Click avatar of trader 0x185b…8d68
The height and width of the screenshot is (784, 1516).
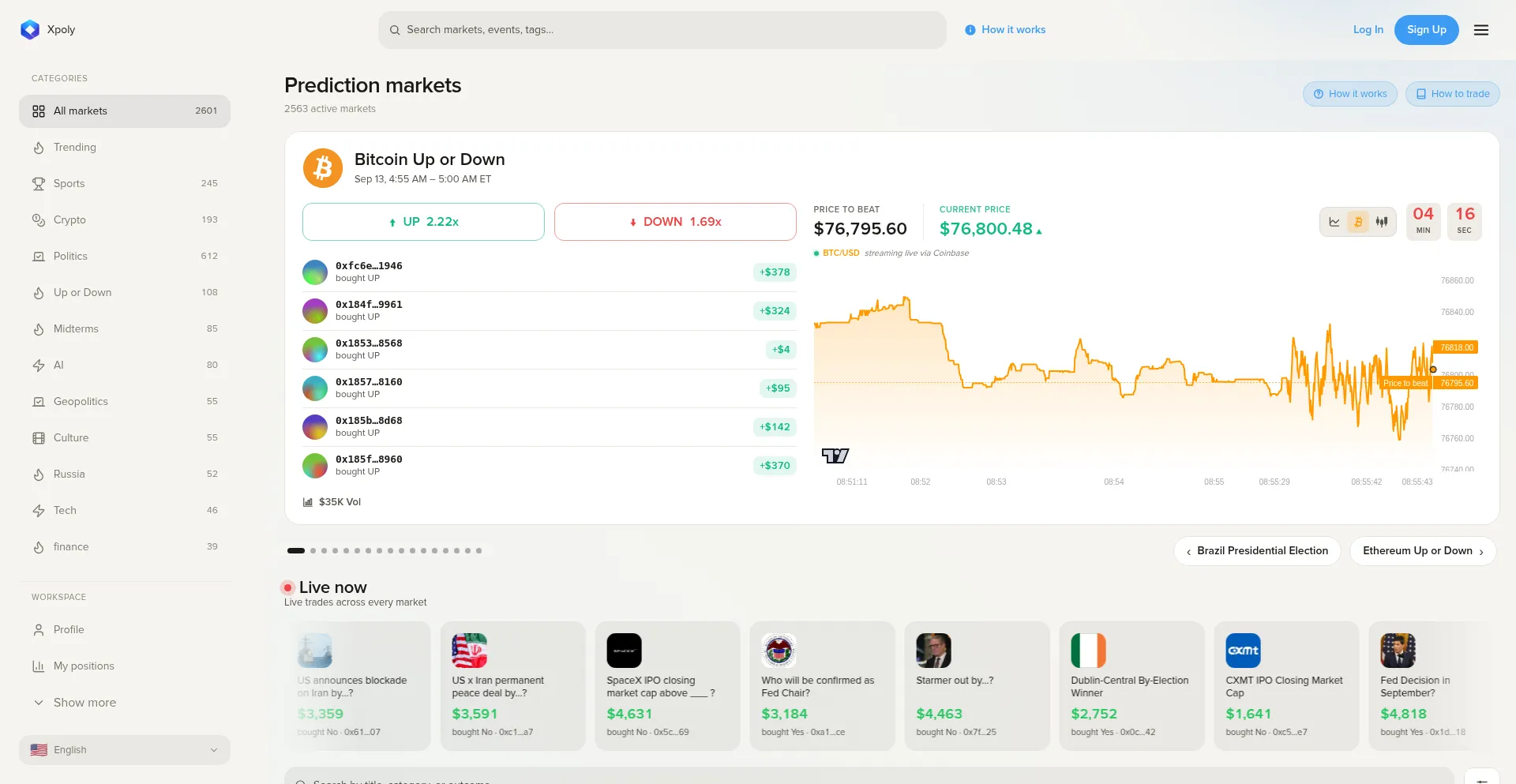(315, 427)
